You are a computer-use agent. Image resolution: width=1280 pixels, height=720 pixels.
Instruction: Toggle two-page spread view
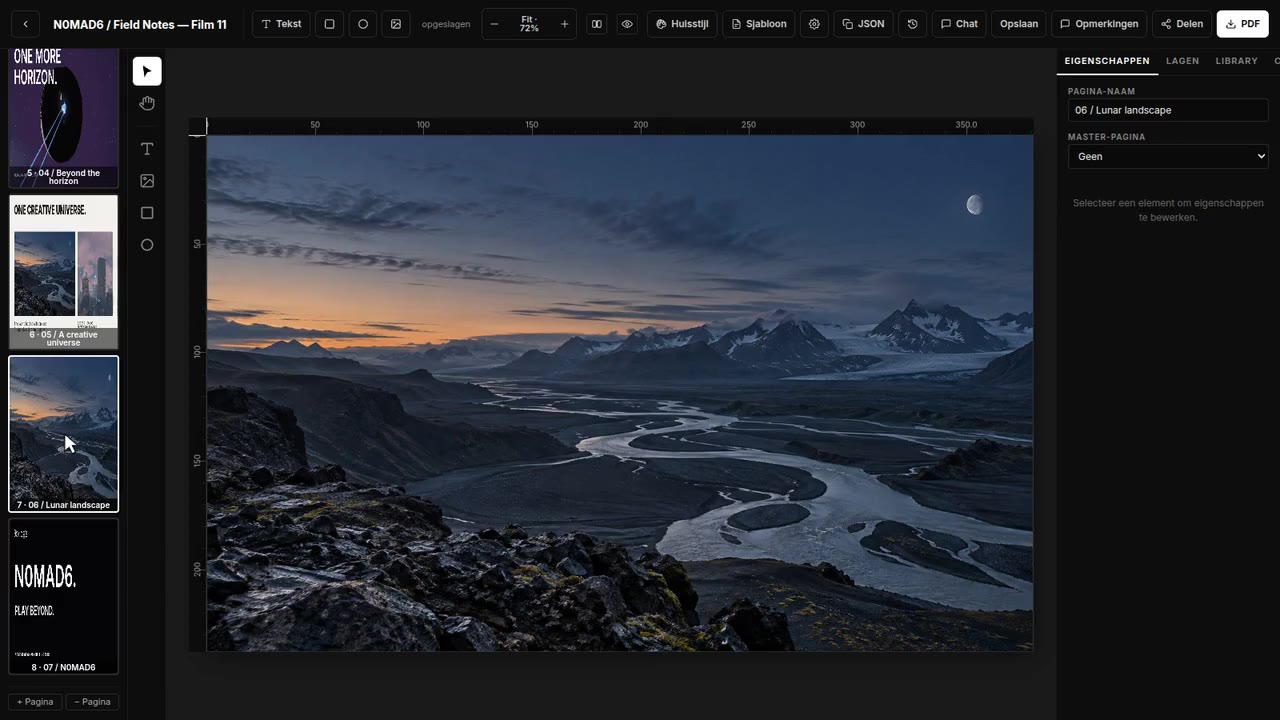pyautogui.click(x=597, y=24)
